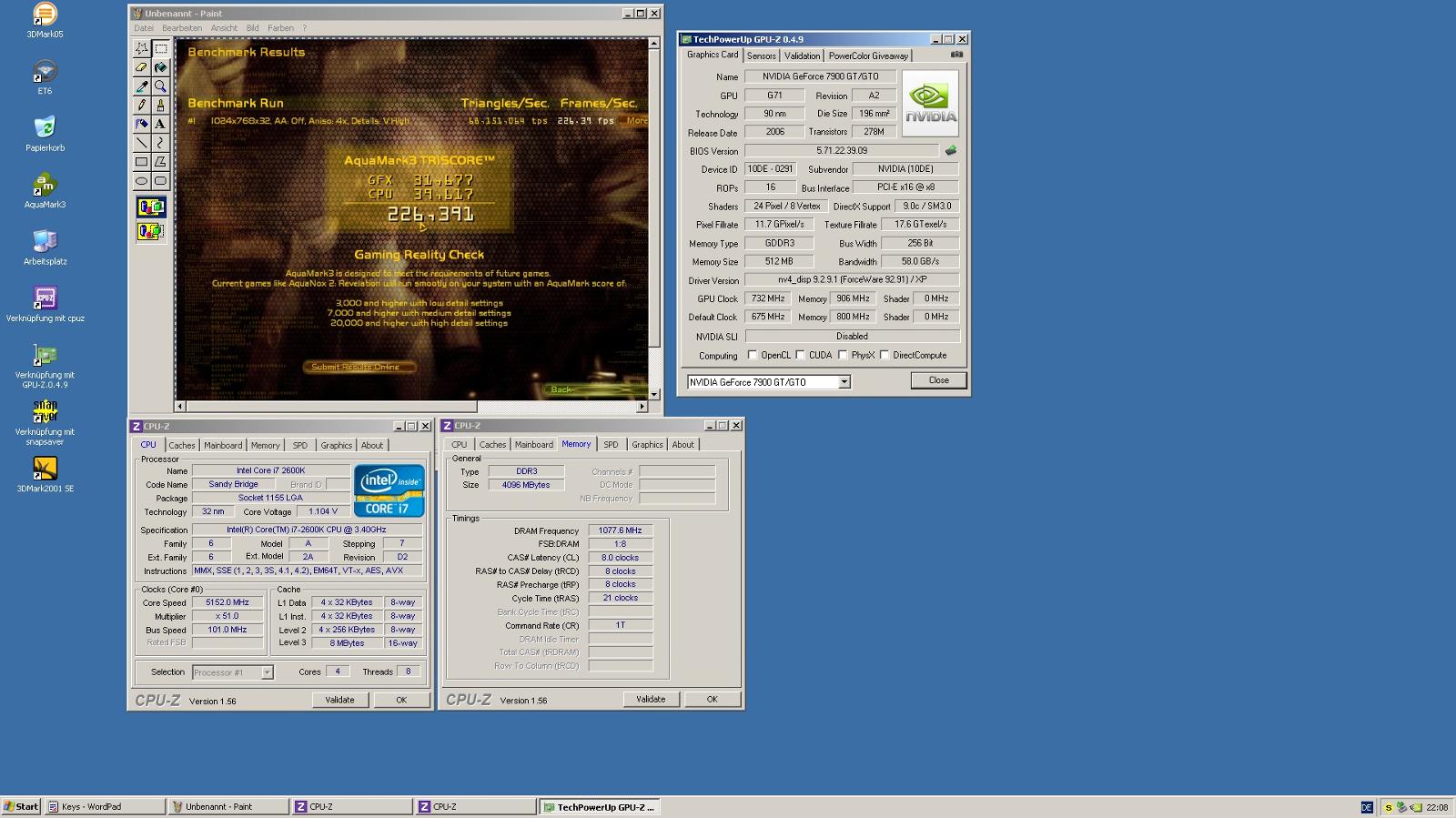
Task: Select the Airbrush spray tool
Action: click(141, 124)
